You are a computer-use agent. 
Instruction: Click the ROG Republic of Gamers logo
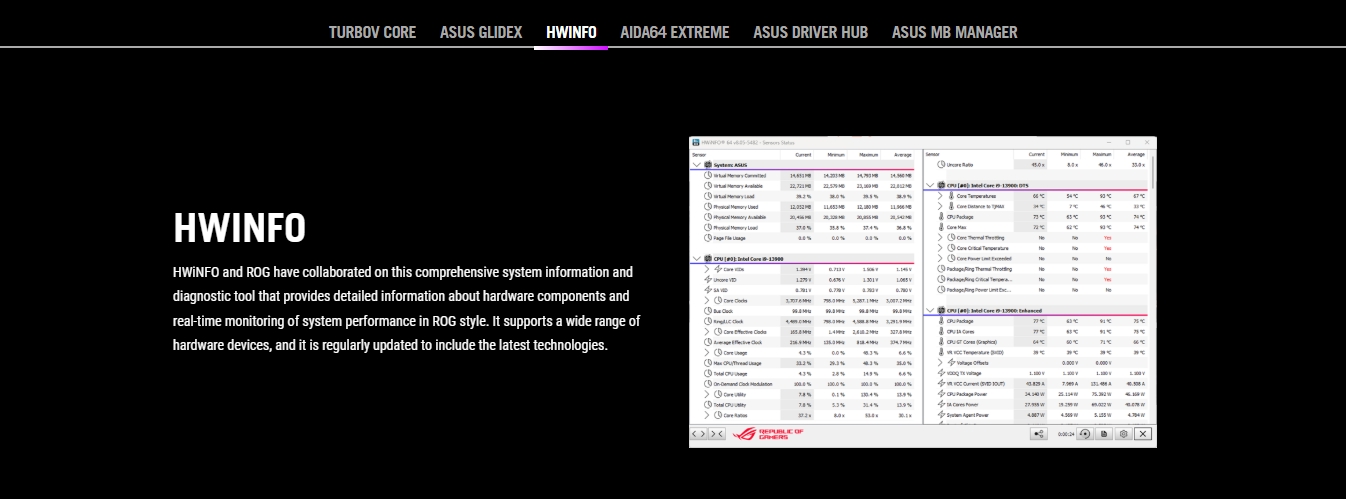pyautogui.click(x=768, y=434)
